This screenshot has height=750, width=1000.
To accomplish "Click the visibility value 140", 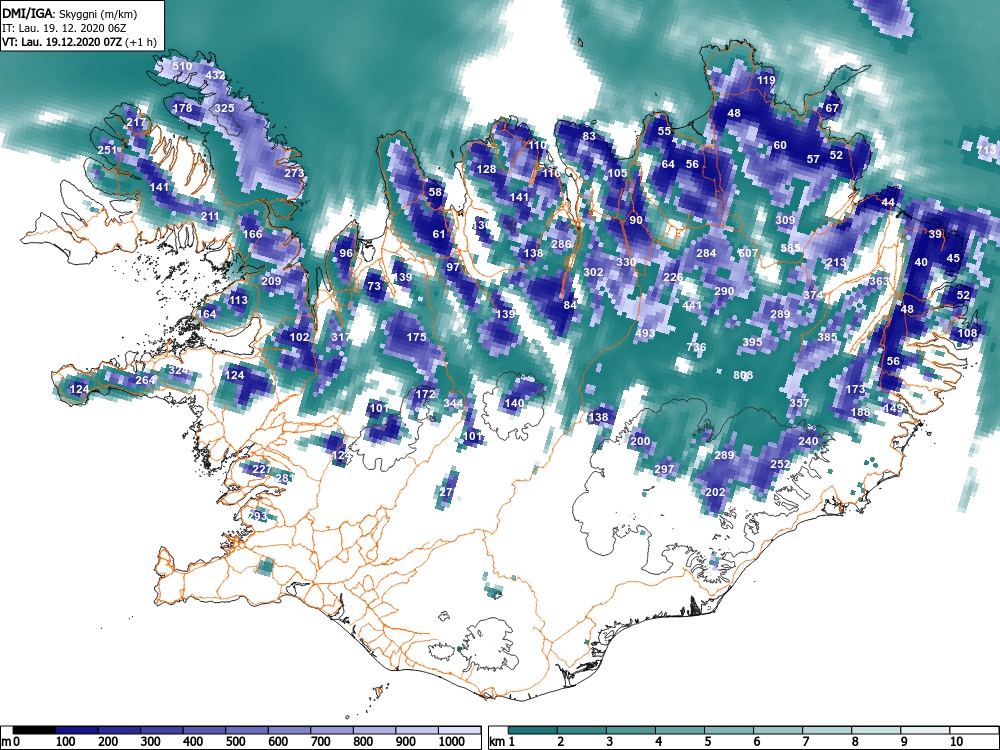I will tap(514, 402).
